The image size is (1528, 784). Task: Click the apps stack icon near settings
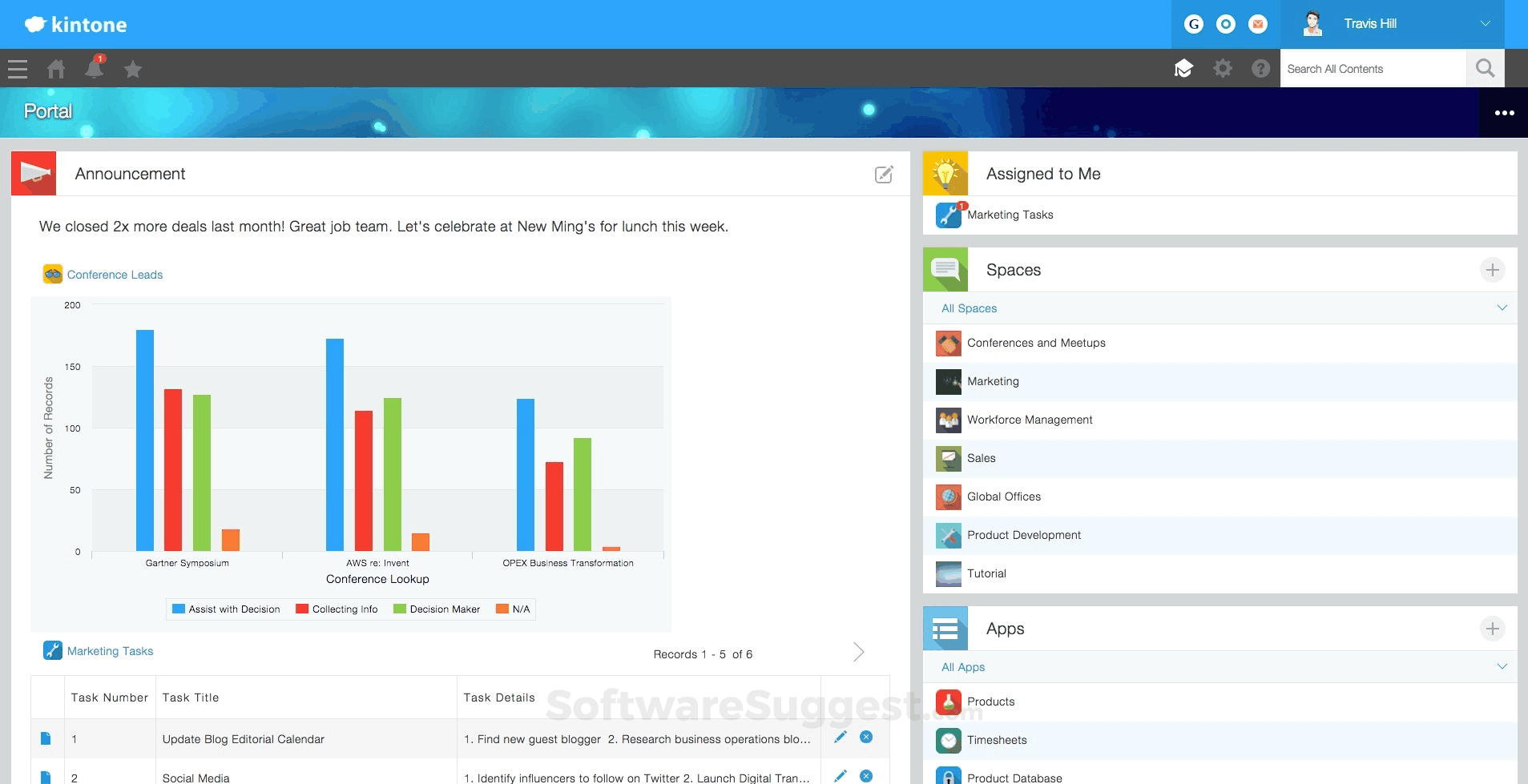coord(1184,69)
